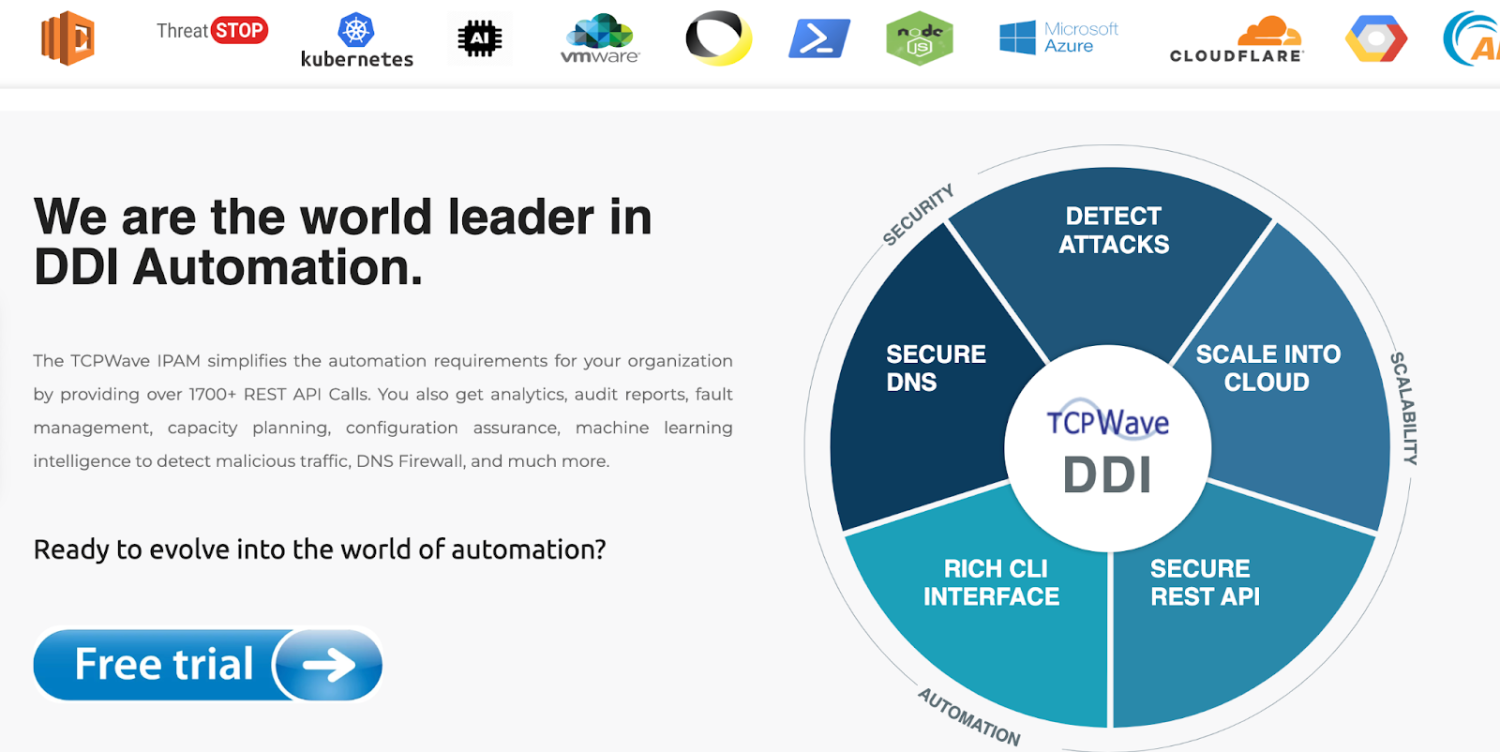Click the orange AWS Lambda logo

[68, 38]
